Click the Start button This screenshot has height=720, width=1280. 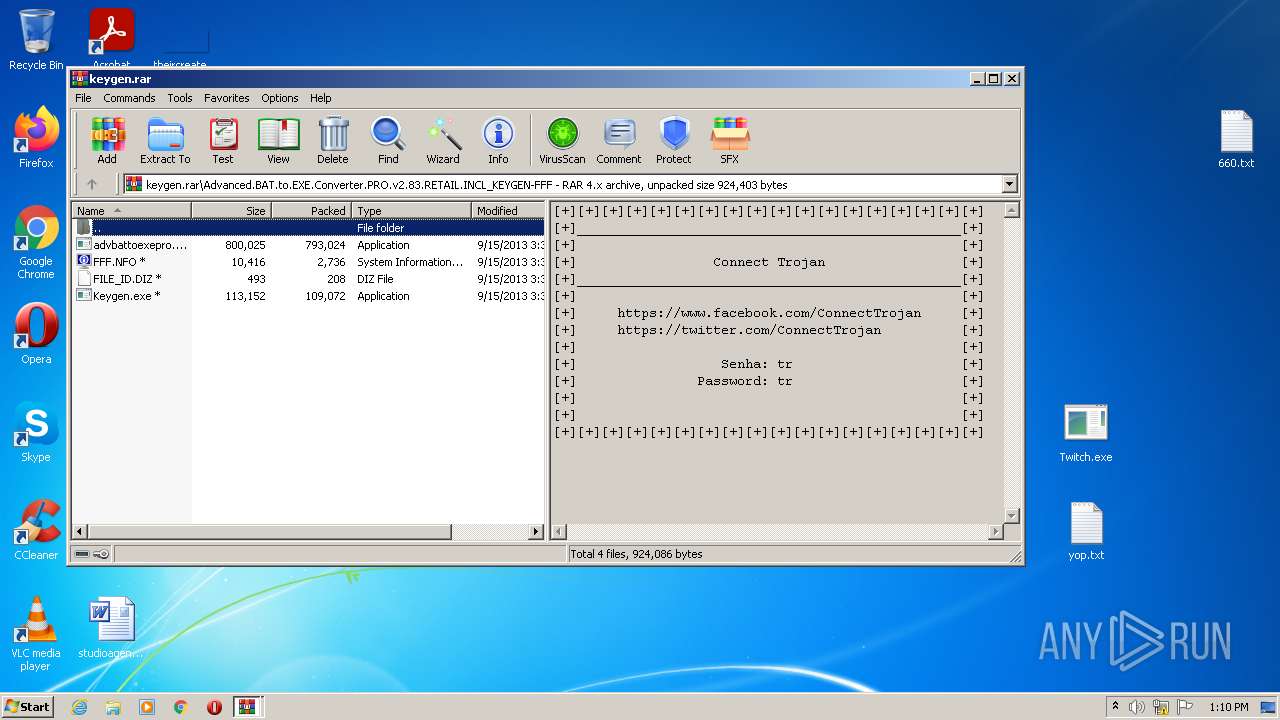pyautogui.click(x=27, y=706)
